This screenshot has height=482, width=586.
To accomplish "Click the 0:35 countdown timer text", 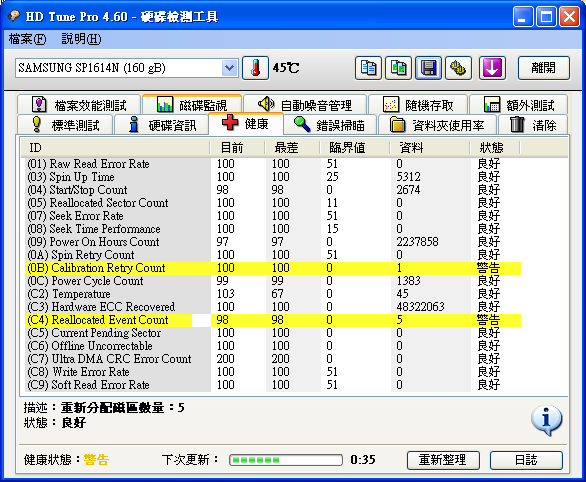I will click(363, 460).
